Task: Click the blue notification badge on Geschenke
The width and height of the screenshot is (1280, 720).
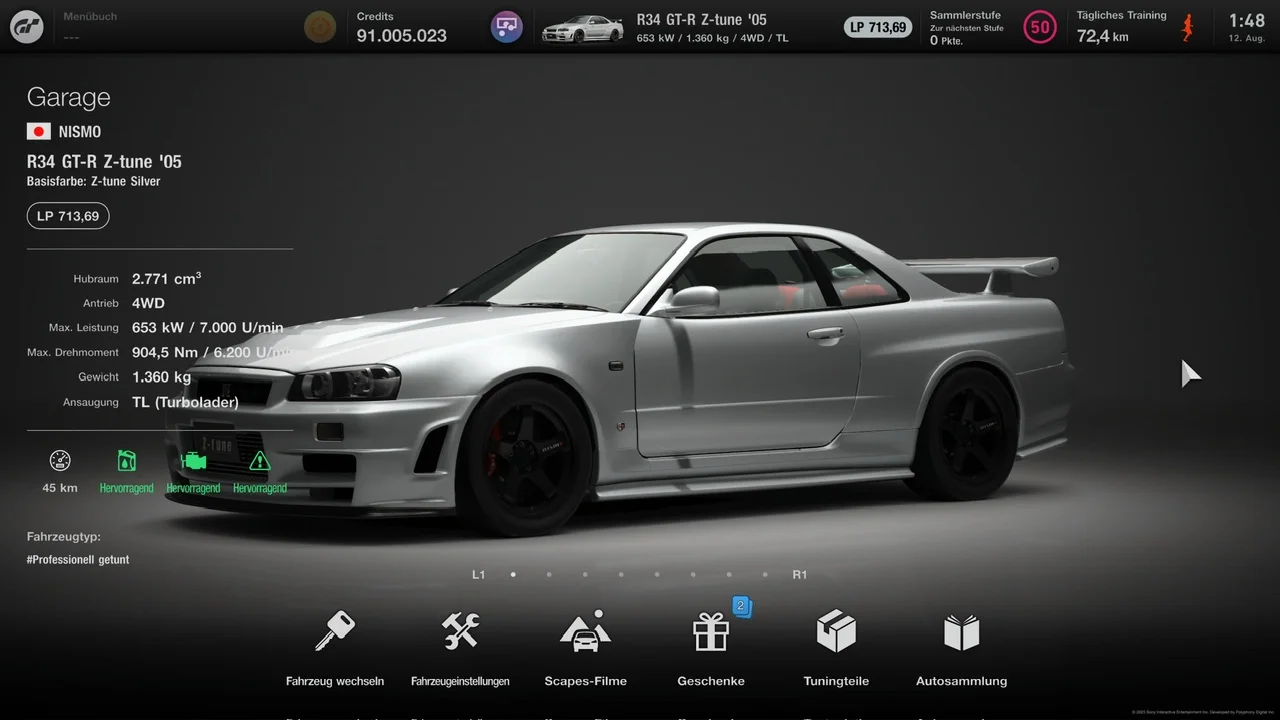Action: 741,606
